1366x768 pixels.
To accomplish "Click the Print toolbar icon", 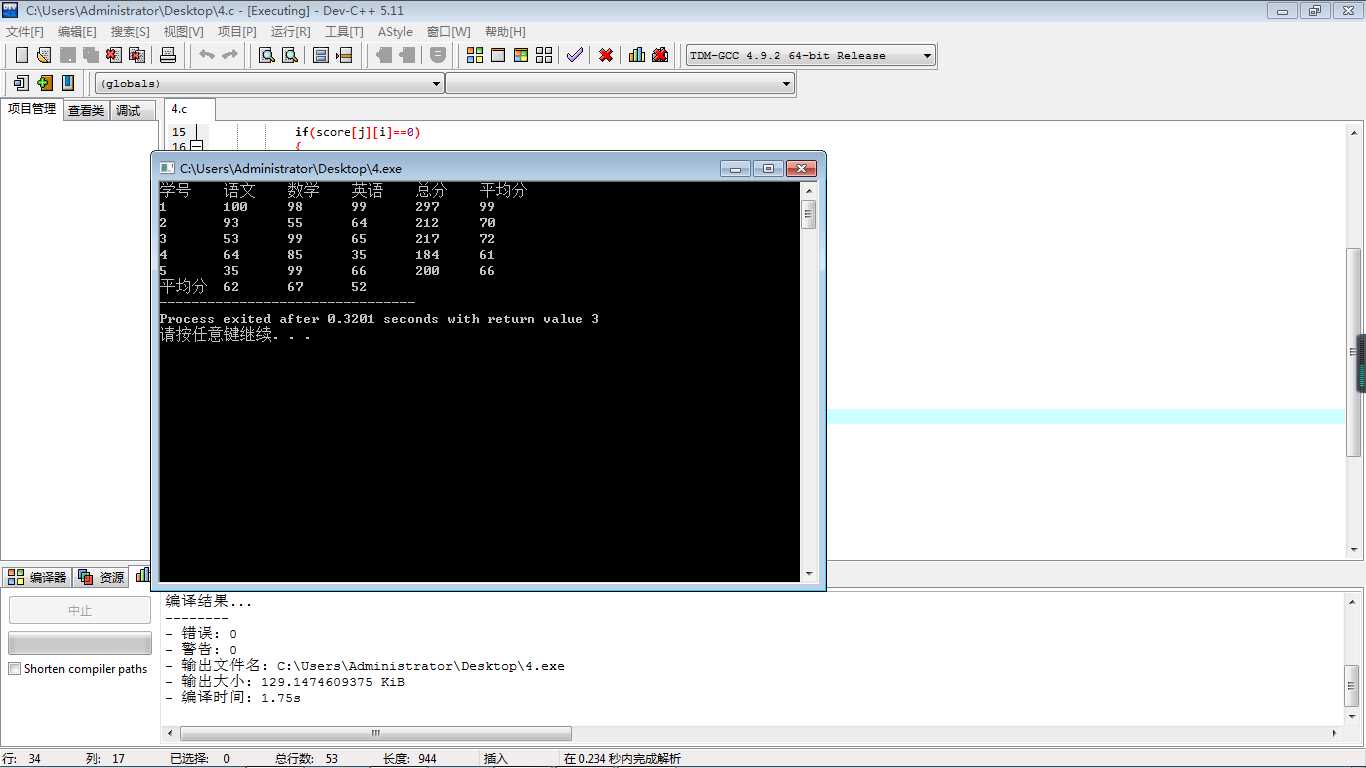I will [168, 55].
